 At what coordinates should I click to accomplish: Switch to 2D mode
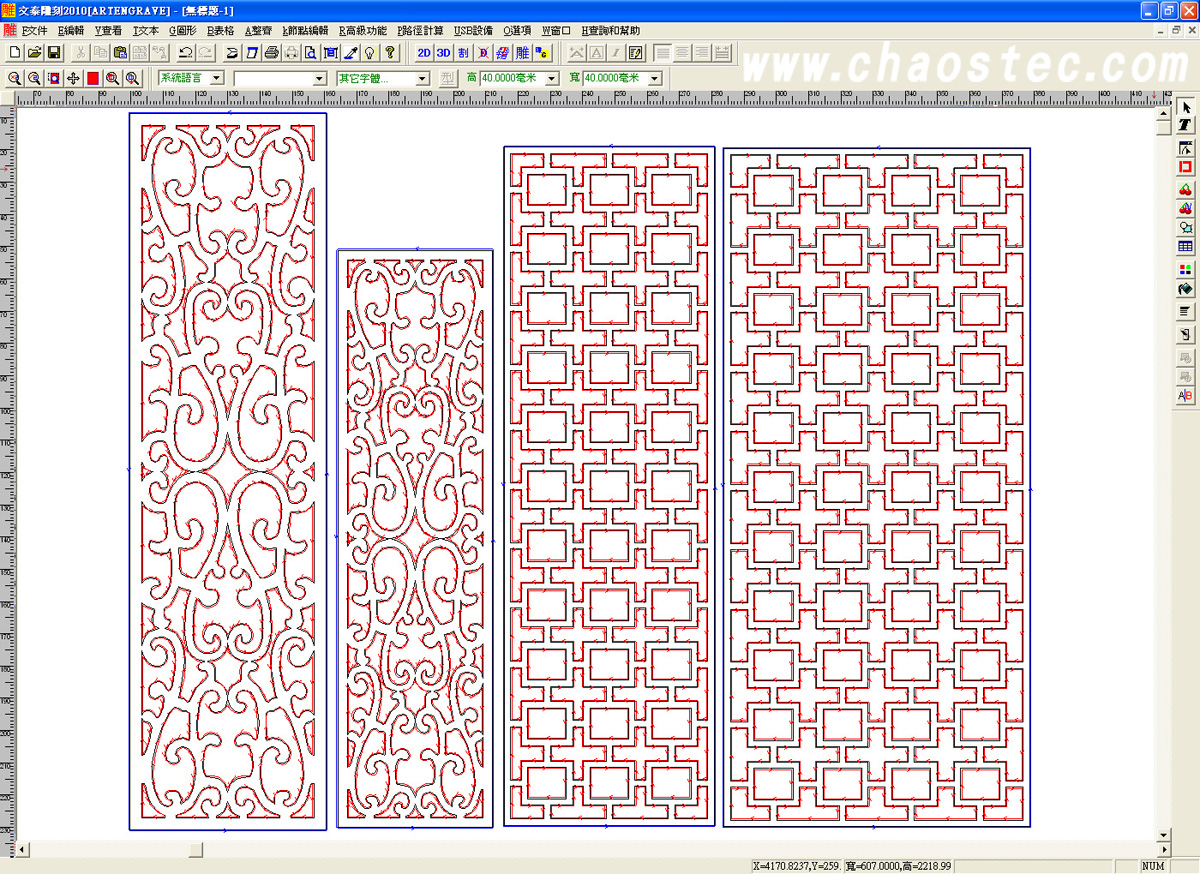tap(424, 52)
